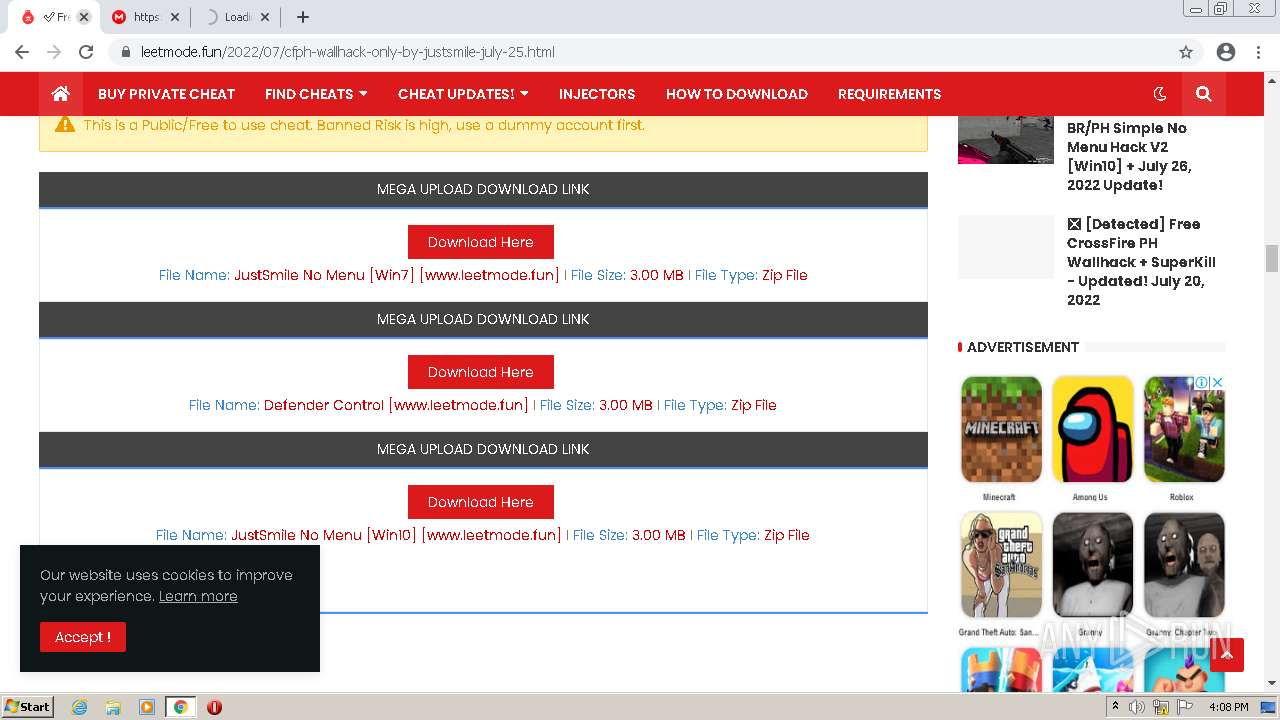Open HOW TO DOWNLOAD page
Image resolution: width=1280 pixels, height=720 pixels.
click(x=737, y=94)
